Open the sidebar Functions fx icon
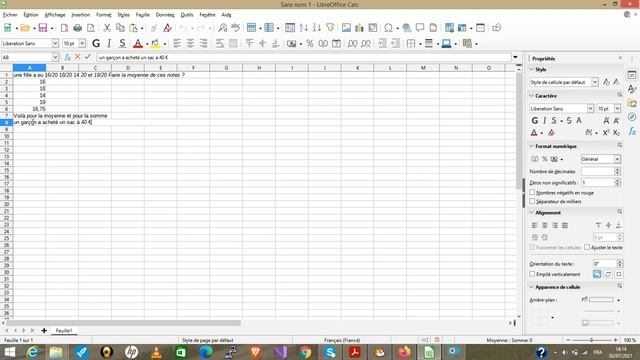The width and height of the screenshot is (640, 360). [632, 131]
